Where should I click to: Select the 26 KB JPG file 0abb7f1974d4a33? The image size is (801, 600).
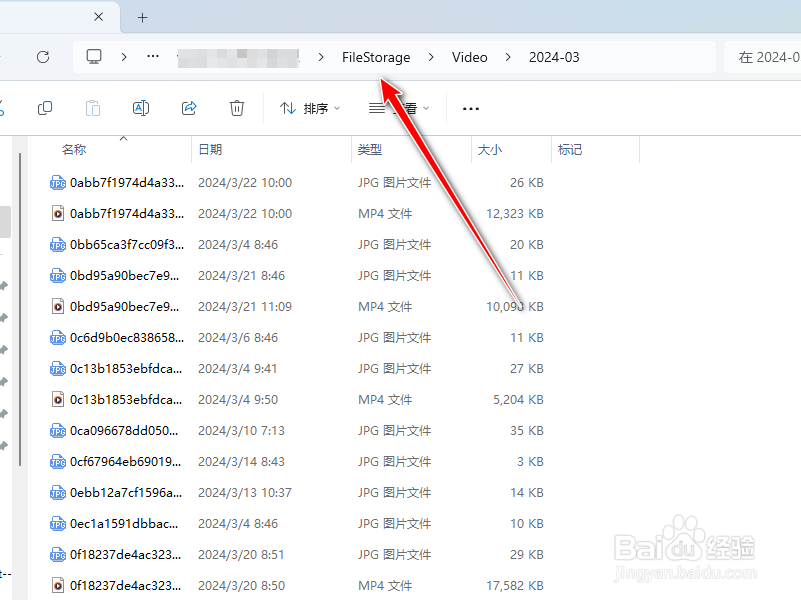coord(296,183)
